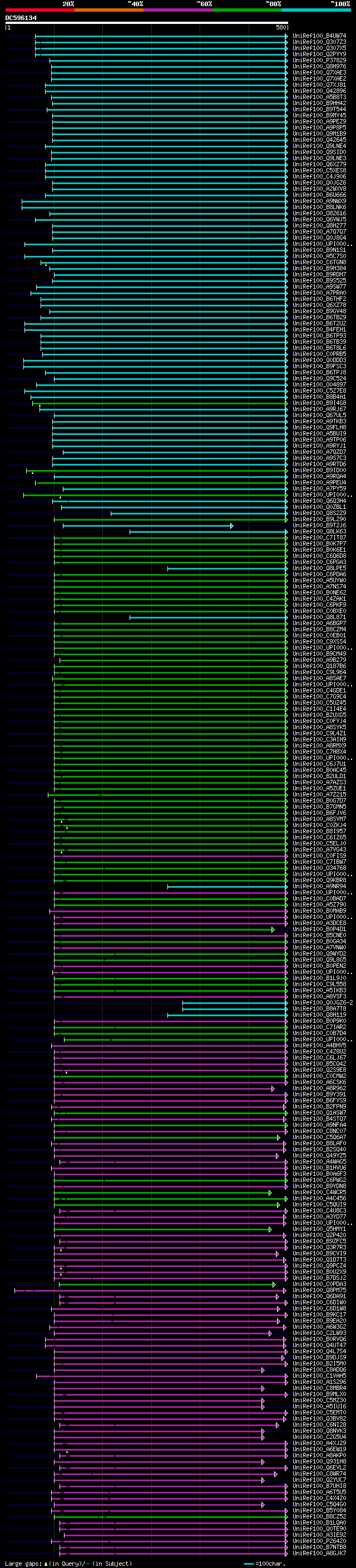Click label UniRef100_P26420
This screenshot has width=356, height=1568.
pyautogui.click(x=319, y=1541)
